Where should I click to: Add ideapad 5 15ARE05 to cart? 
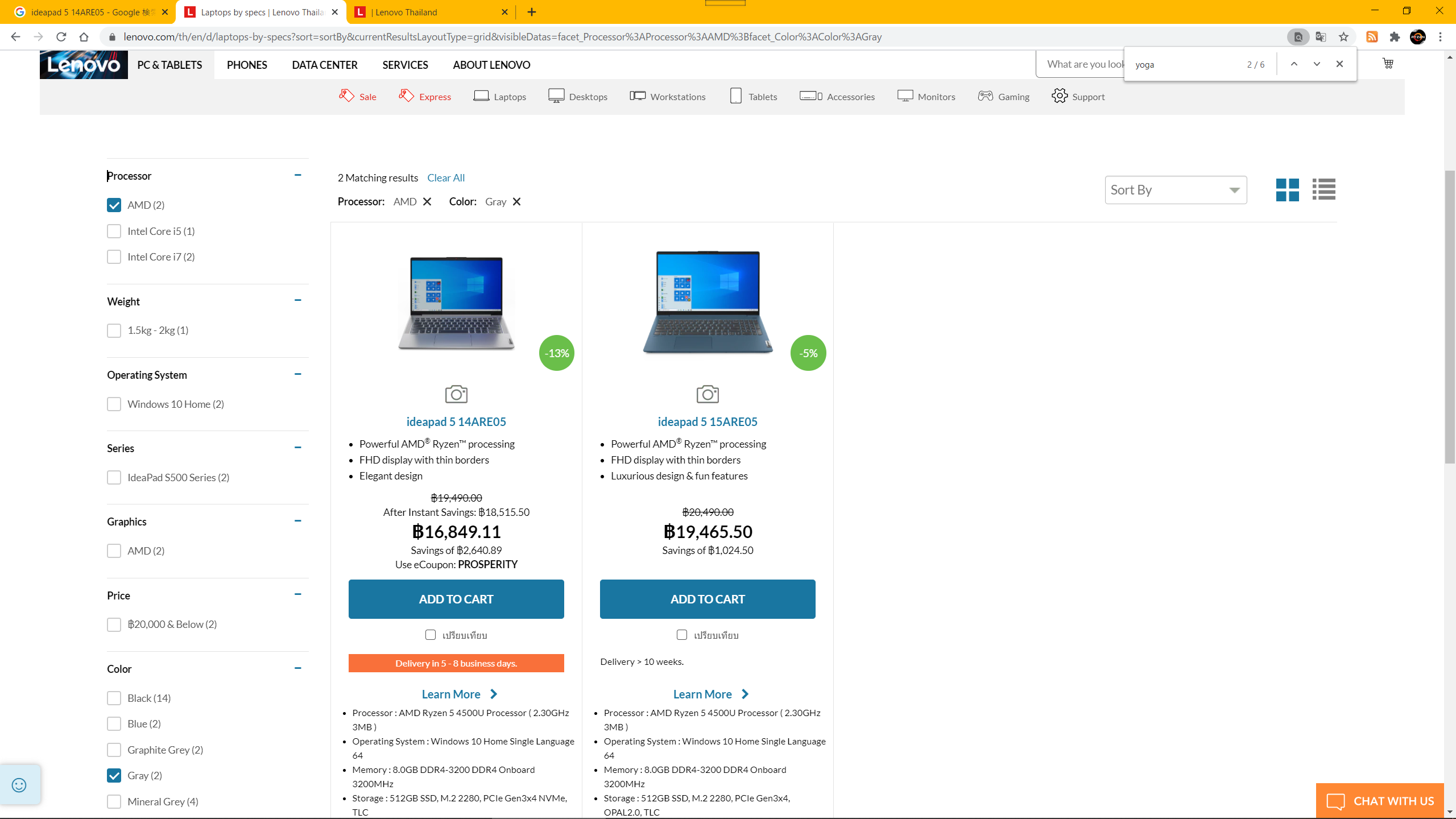point(708,599)
